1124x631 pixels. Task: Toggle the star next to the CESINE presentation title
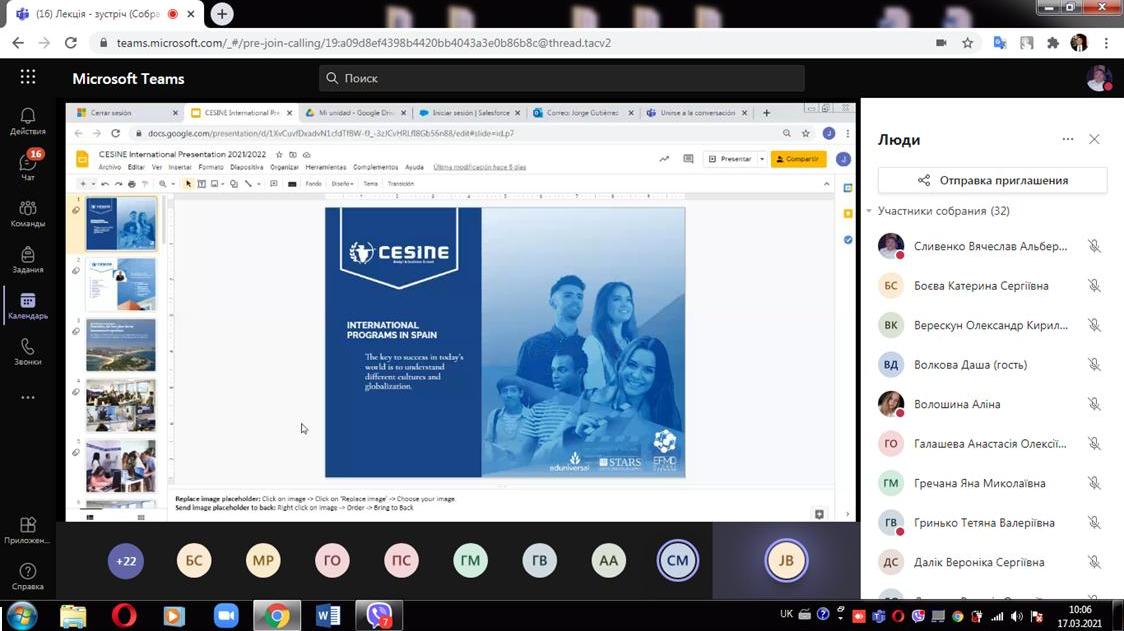[280, 154]
